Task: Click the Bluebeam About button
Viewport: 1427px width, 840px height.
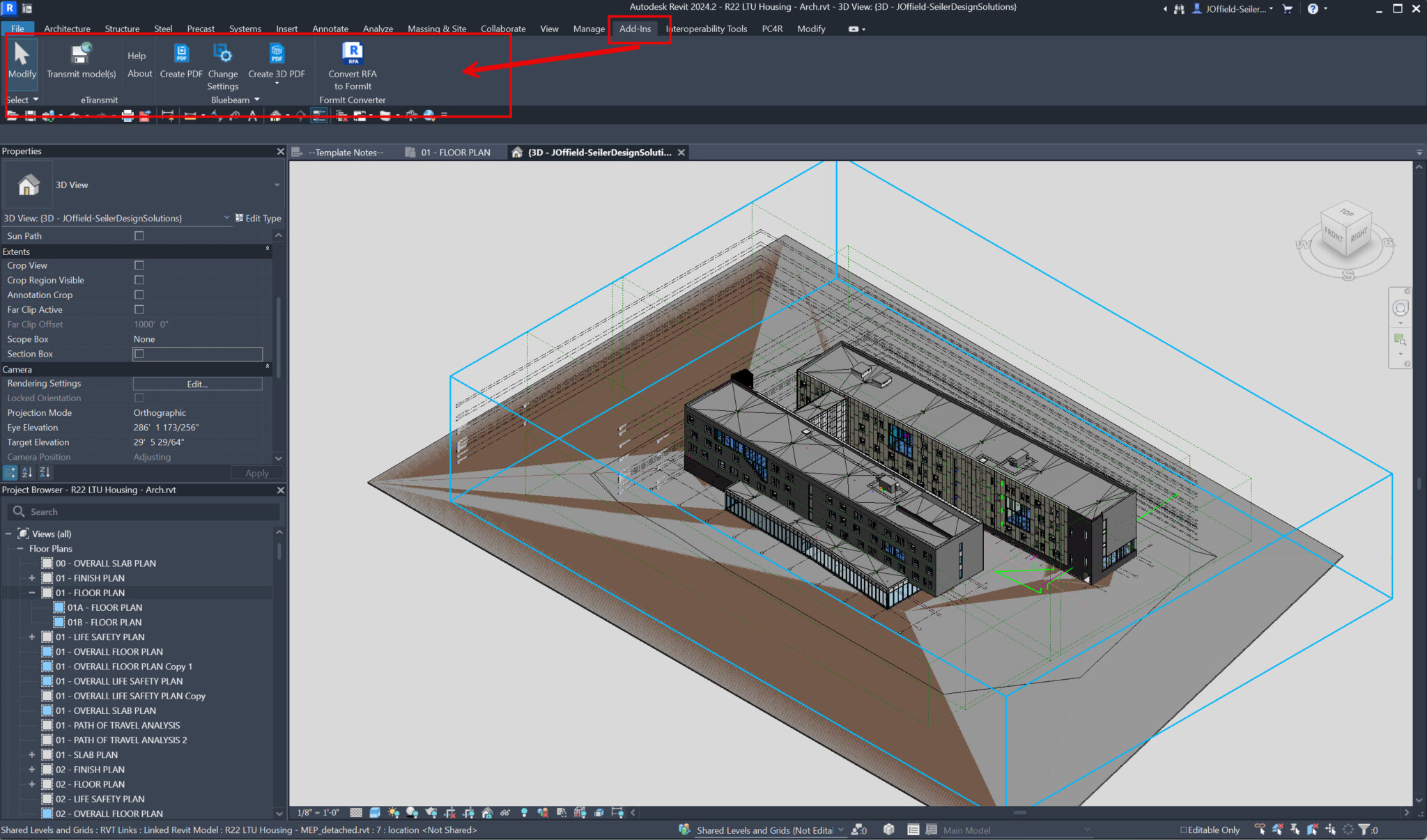Action: pyautogui.click(x=139, y=74)
